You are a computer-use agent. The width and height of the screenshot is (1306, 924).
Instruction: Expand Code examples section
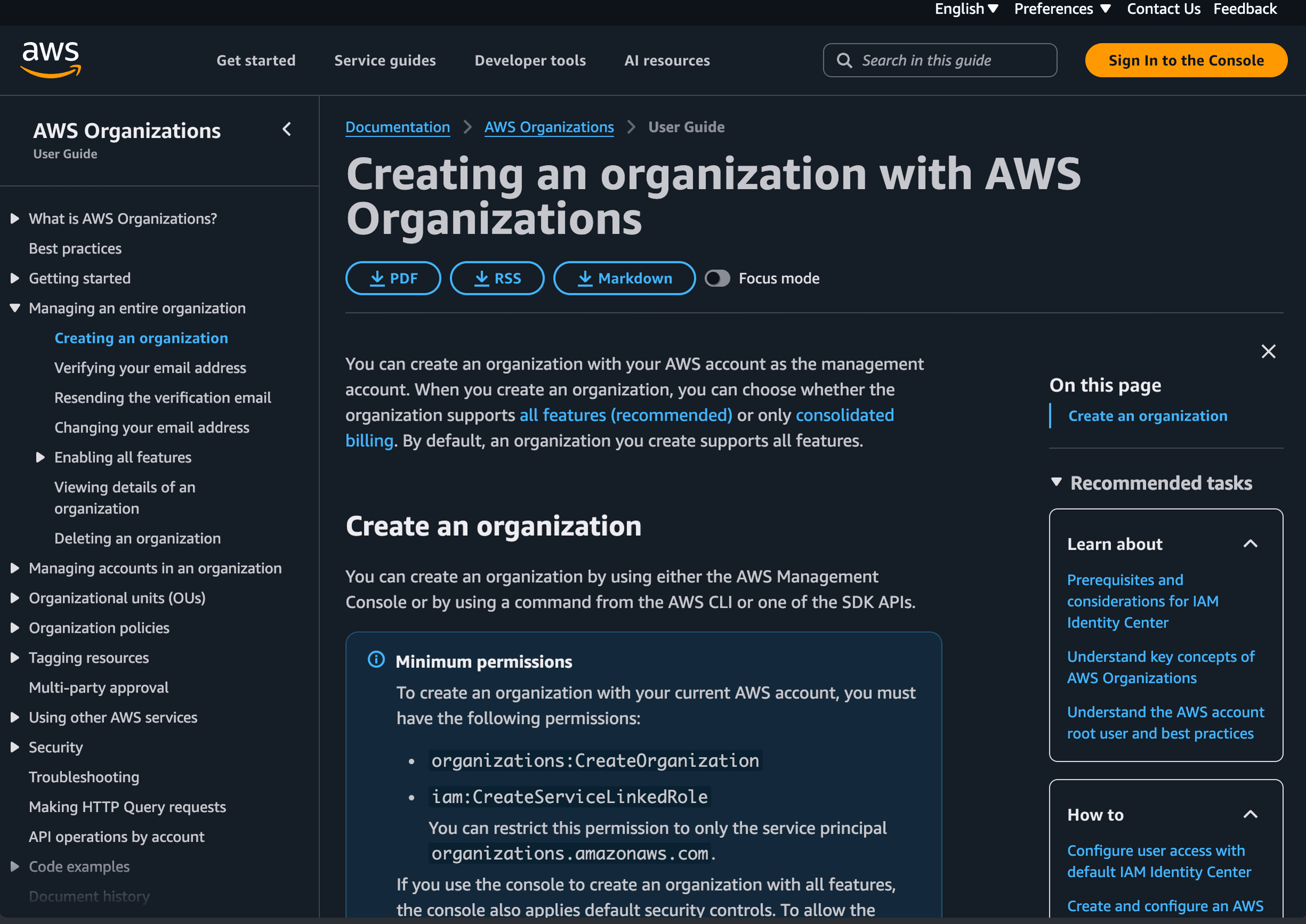15,866
